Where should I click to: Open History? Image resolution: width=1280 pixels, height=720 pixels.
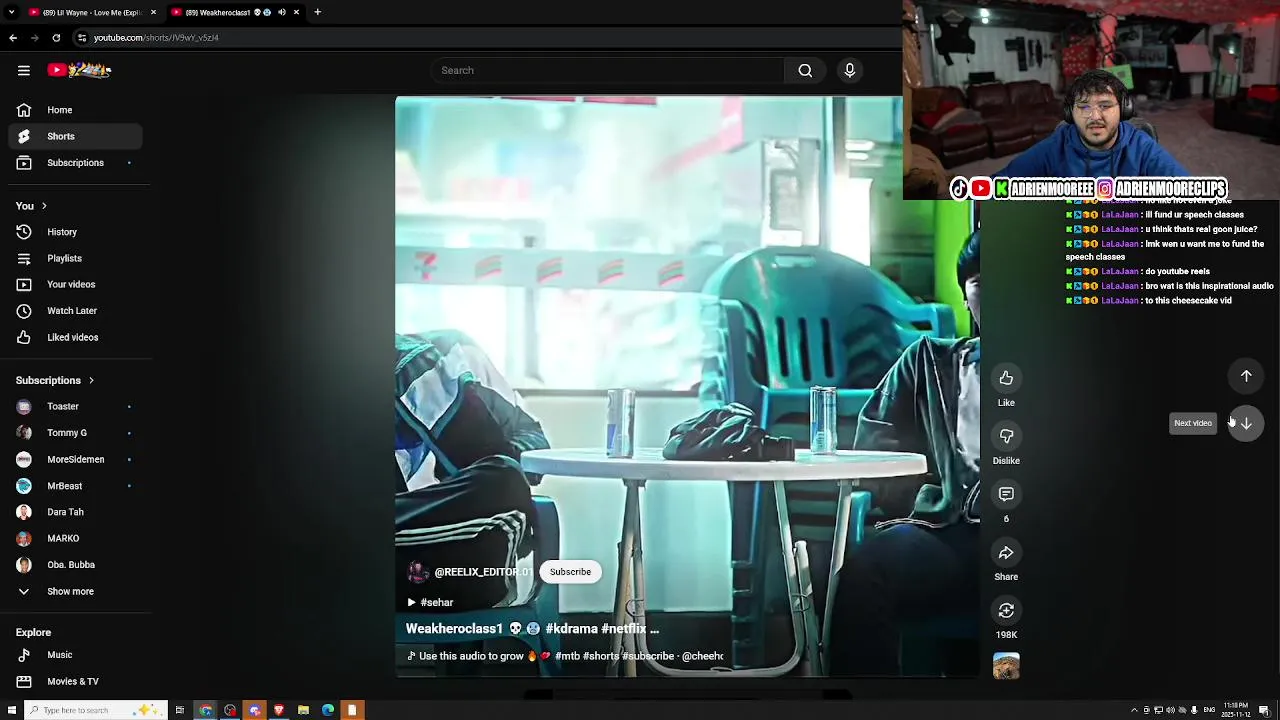pos(76,232)
